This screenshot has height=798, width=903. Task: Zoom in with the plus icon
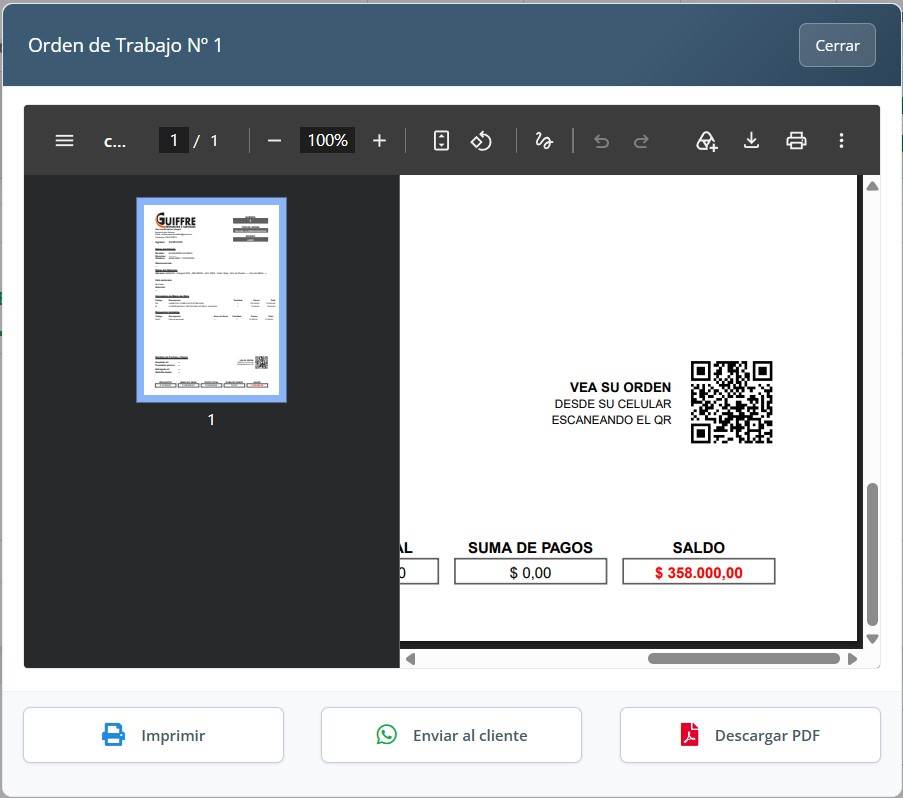click(x=379, y=140)
